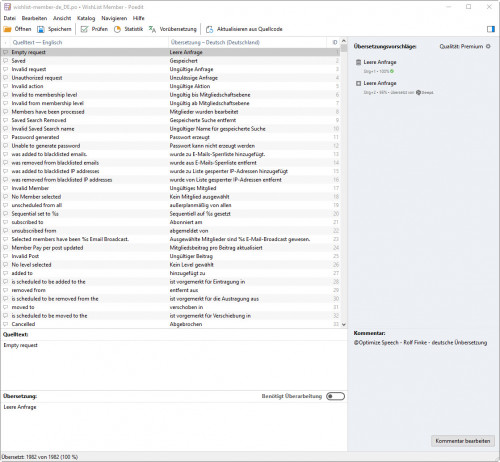500x462 pixels.
Task: Open a file with the Öffnen folder icon
Action: (7, 29)
